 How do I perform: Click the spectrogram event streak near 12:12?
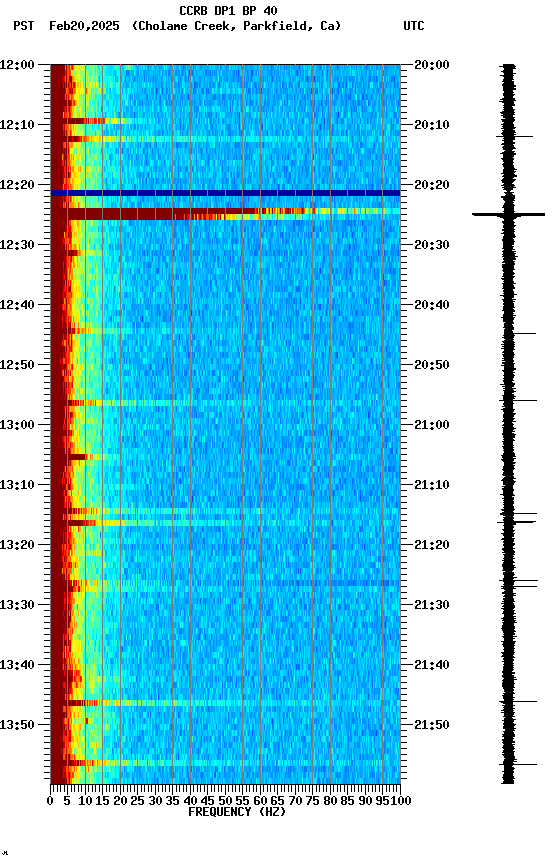(225, 139)
